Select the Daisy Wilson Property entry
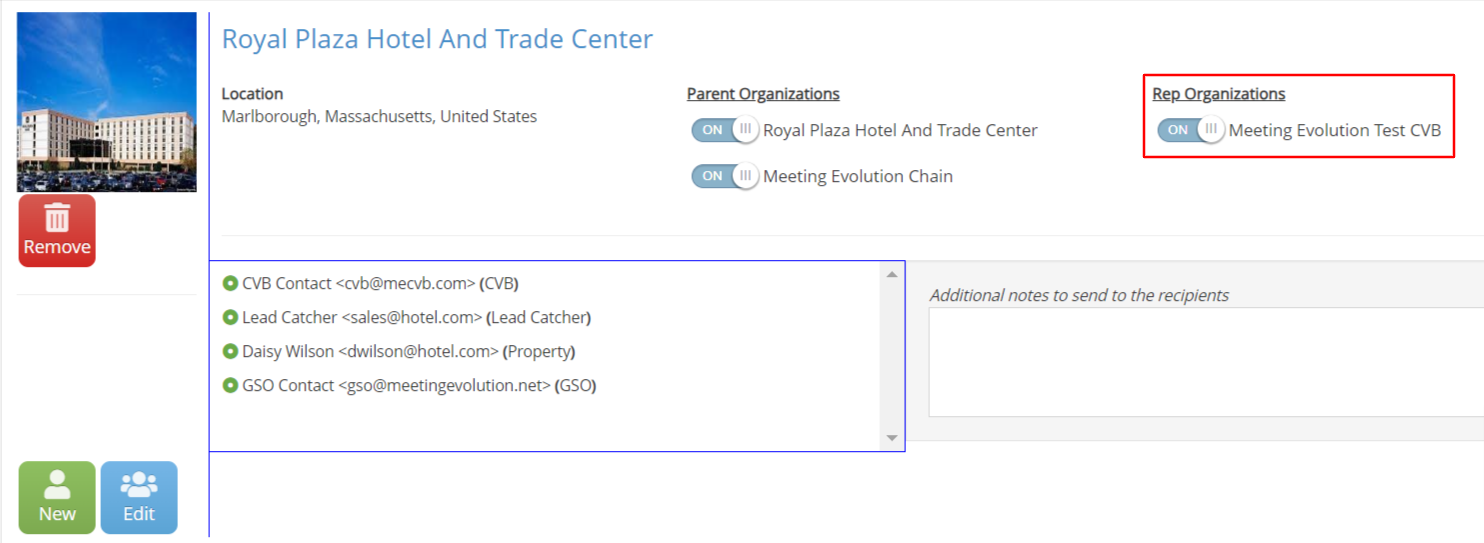This screenshot has height=543, width=1484. point(408,352)
